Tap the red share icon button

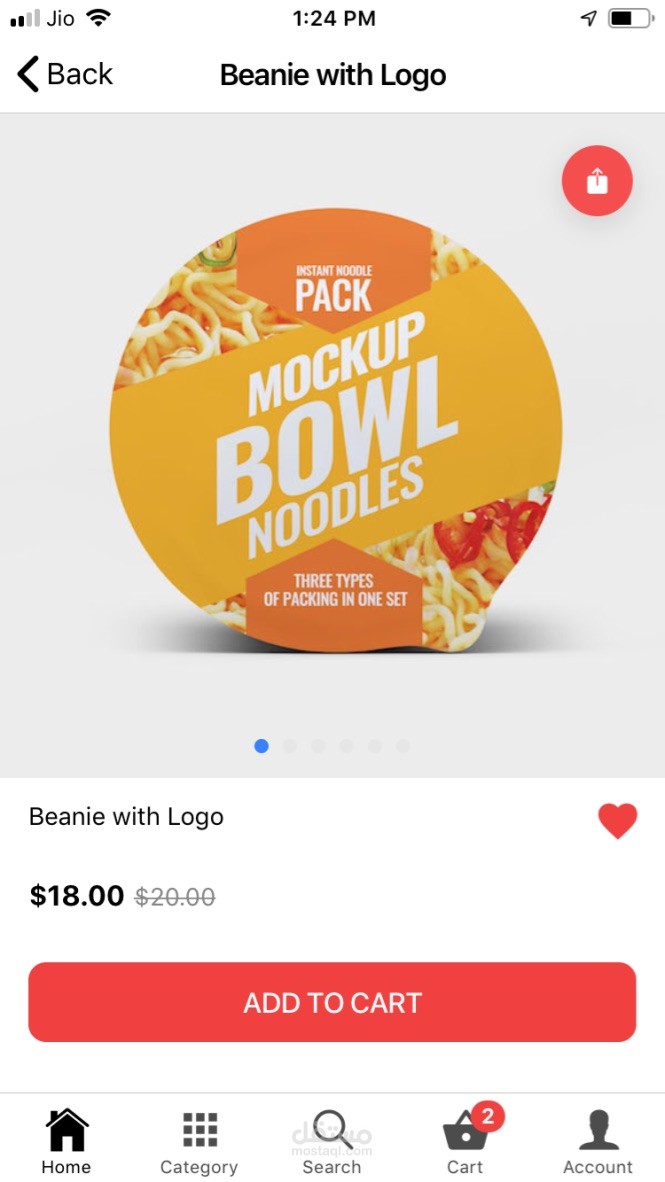coord(597,181)
